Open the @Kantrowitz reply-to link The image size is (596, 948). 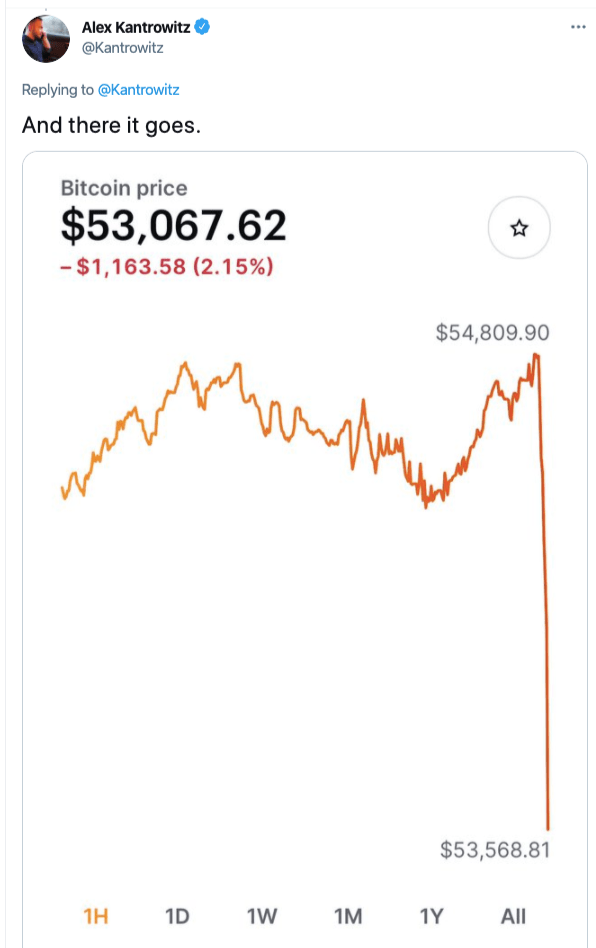point(138,89)
